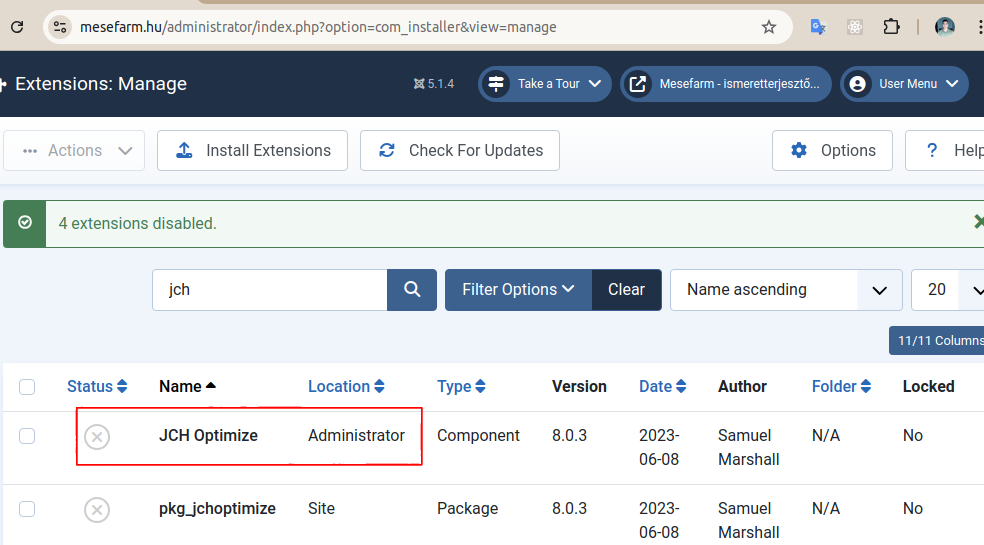
Task: Click Check For Updates button
Action: tap(460, 150)
